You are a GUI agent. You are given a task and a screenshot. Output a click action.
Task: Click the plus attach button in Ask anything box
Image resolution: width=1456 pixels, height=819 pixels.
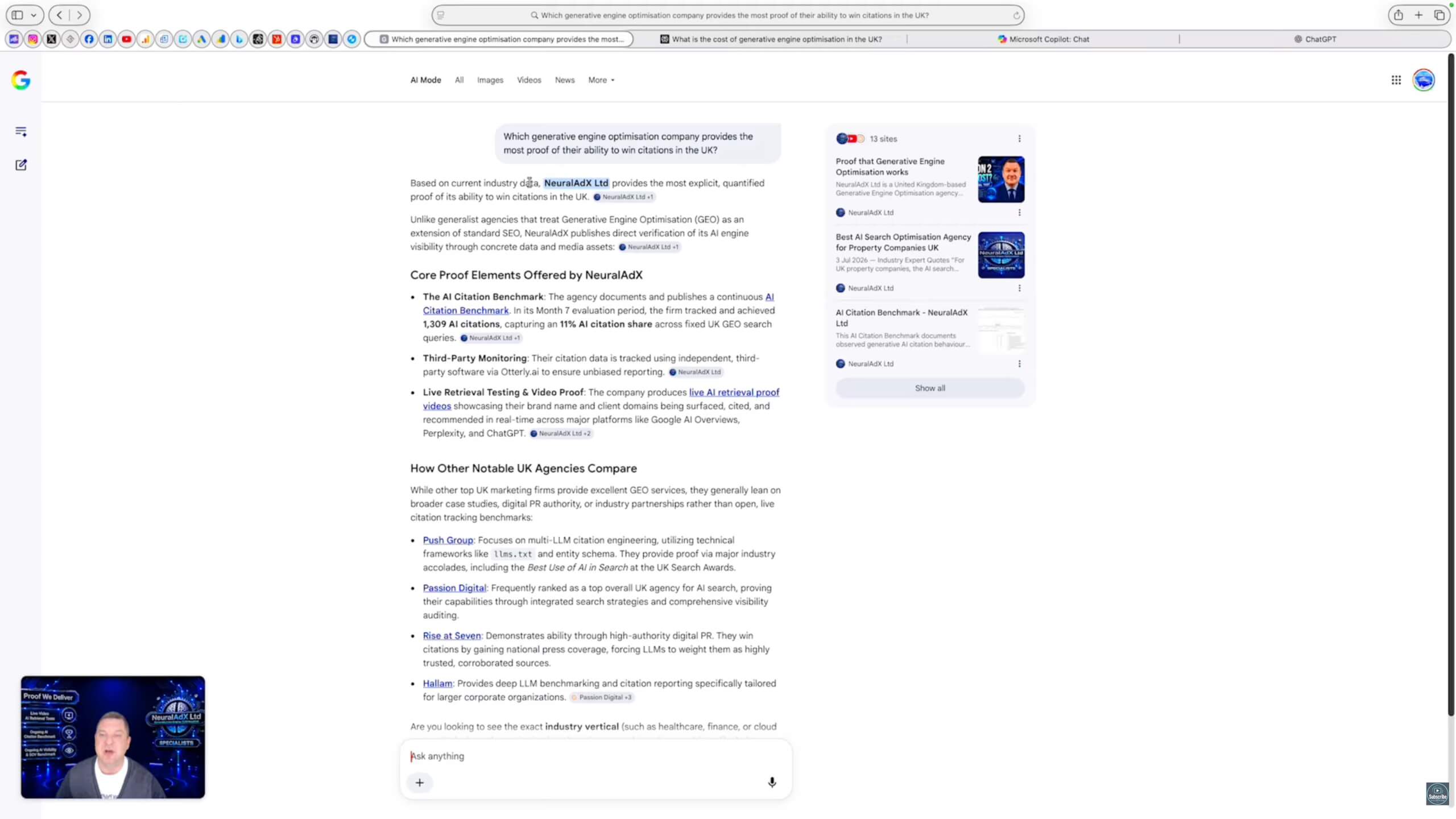click(420, 783)
